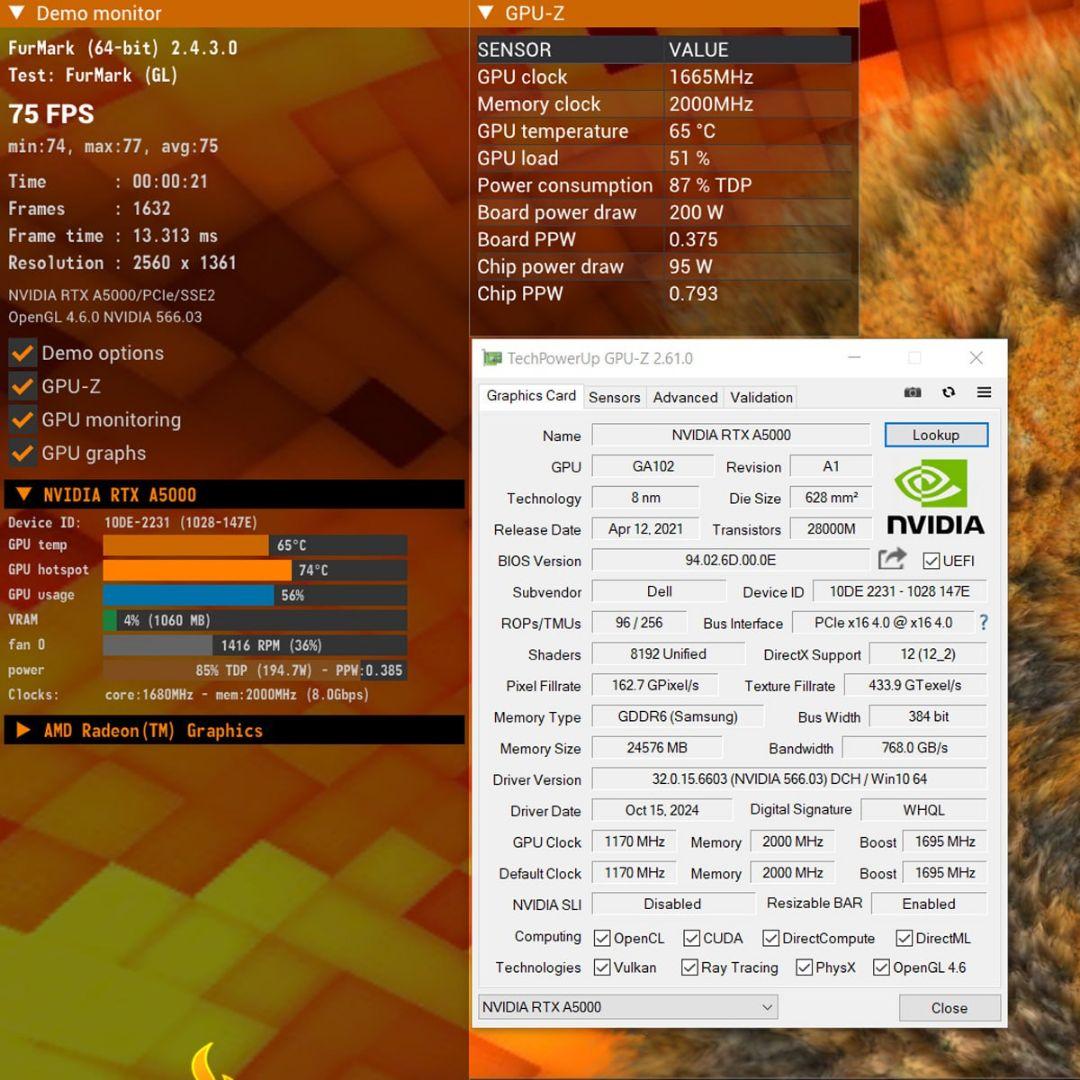Open the Validation tab
1080x1080 pixels.
pos(760,397)
